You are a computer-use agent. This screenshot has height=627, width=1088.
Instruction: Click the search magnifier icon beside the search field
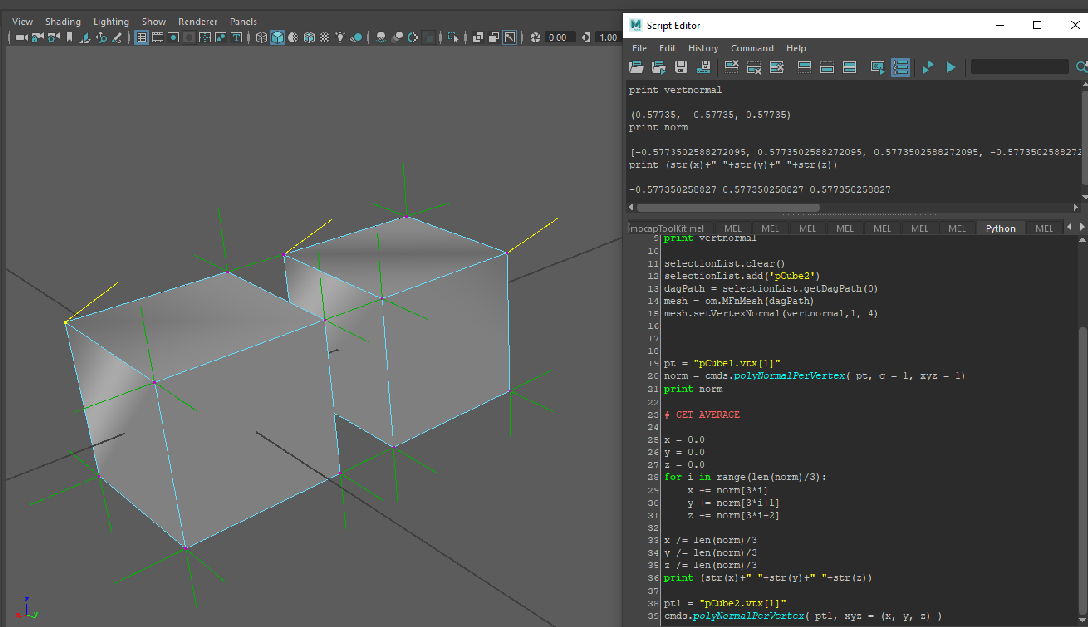coord(1081,67)
